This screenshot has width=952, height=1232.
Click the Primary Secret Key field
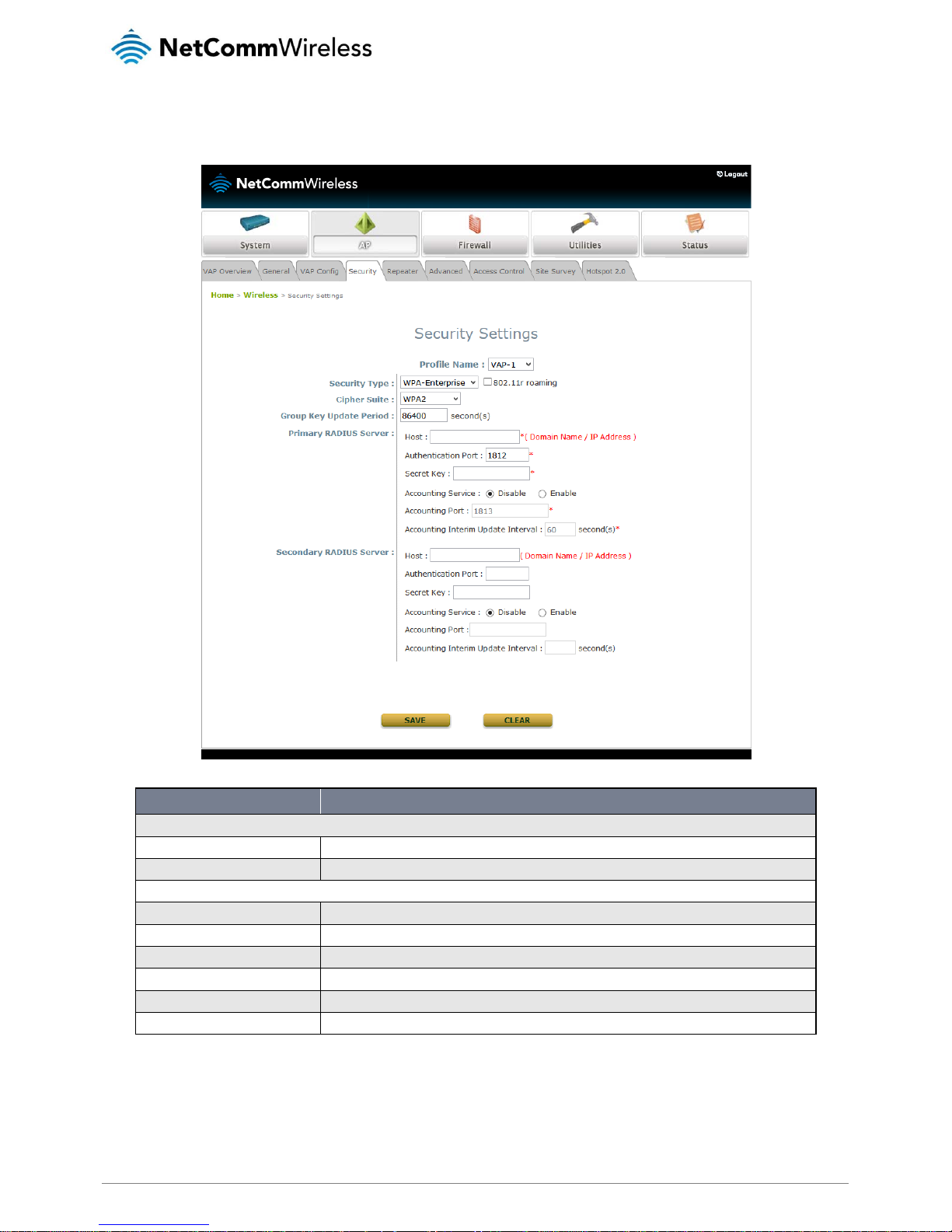pos(491,473)
